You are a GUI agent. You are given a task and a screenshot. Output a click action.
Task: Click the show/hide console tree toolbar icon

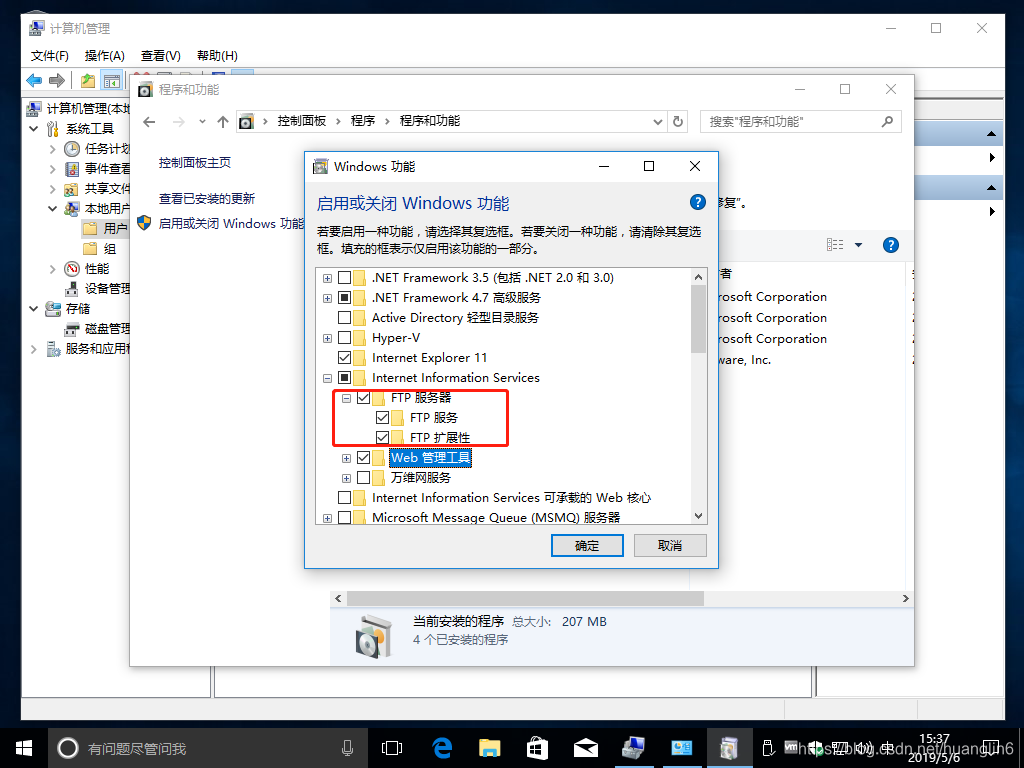tap(112, 81)
